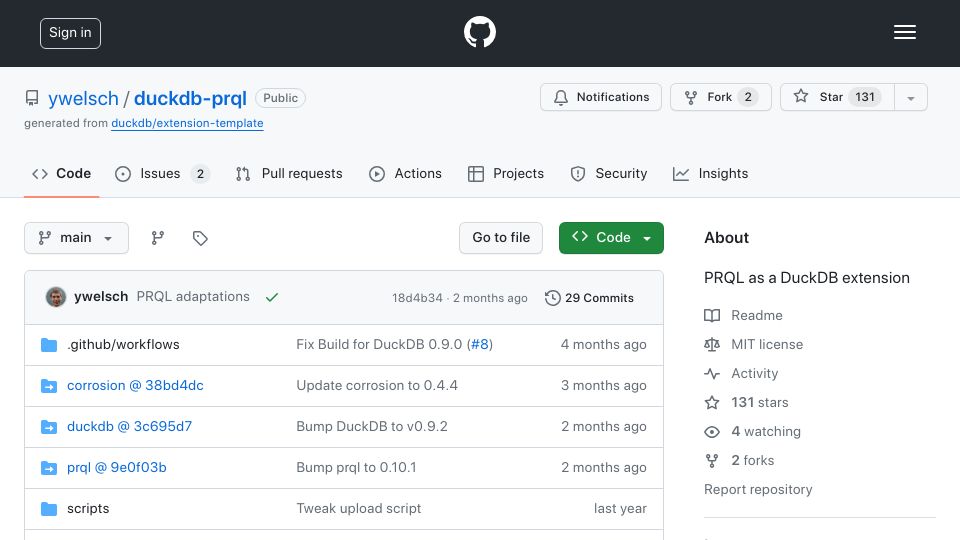Click the green checkmark build status
Viewport: 960px width, 540px height.
[x=272, y=298]
